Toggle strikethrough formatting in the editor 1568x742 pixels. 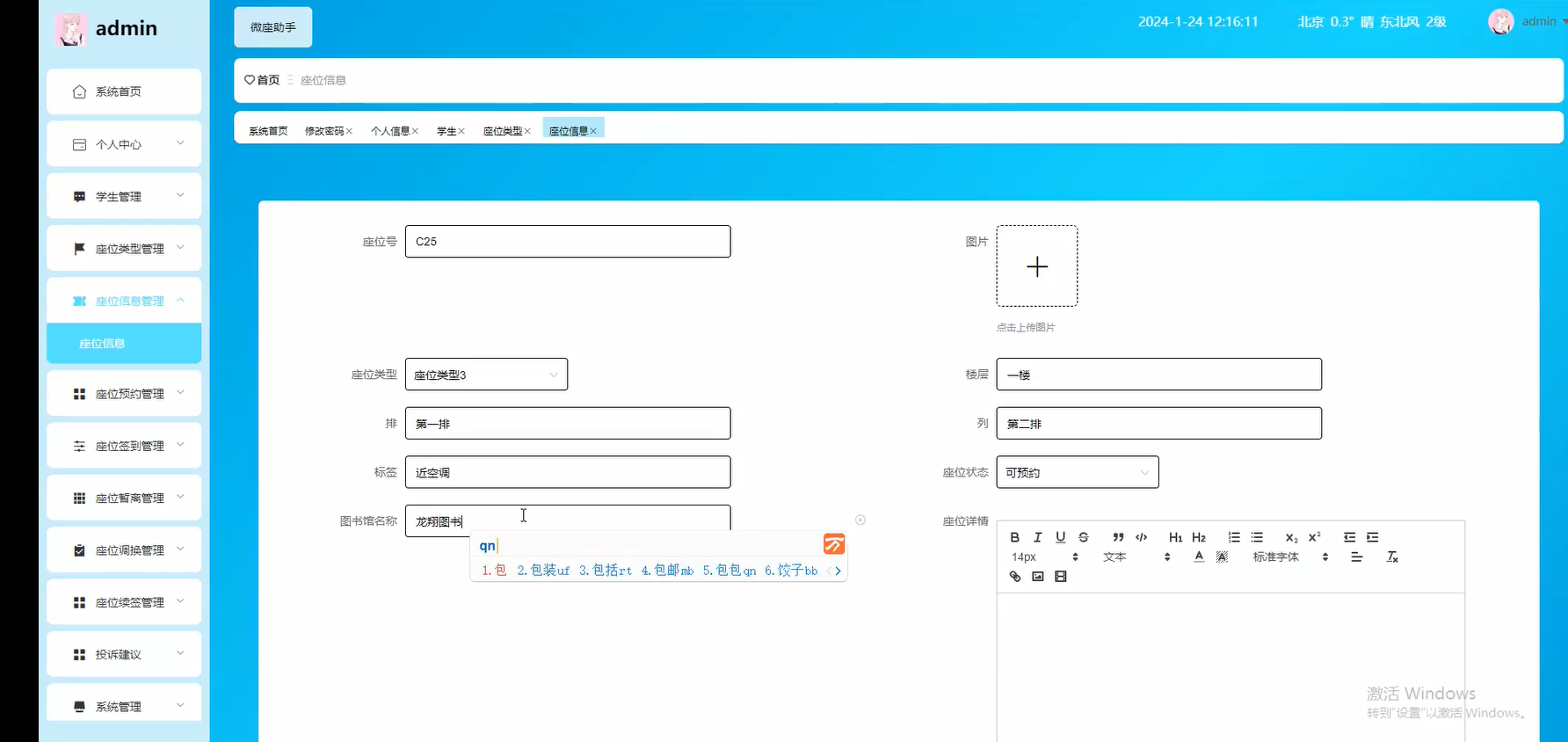point(1084,537)
